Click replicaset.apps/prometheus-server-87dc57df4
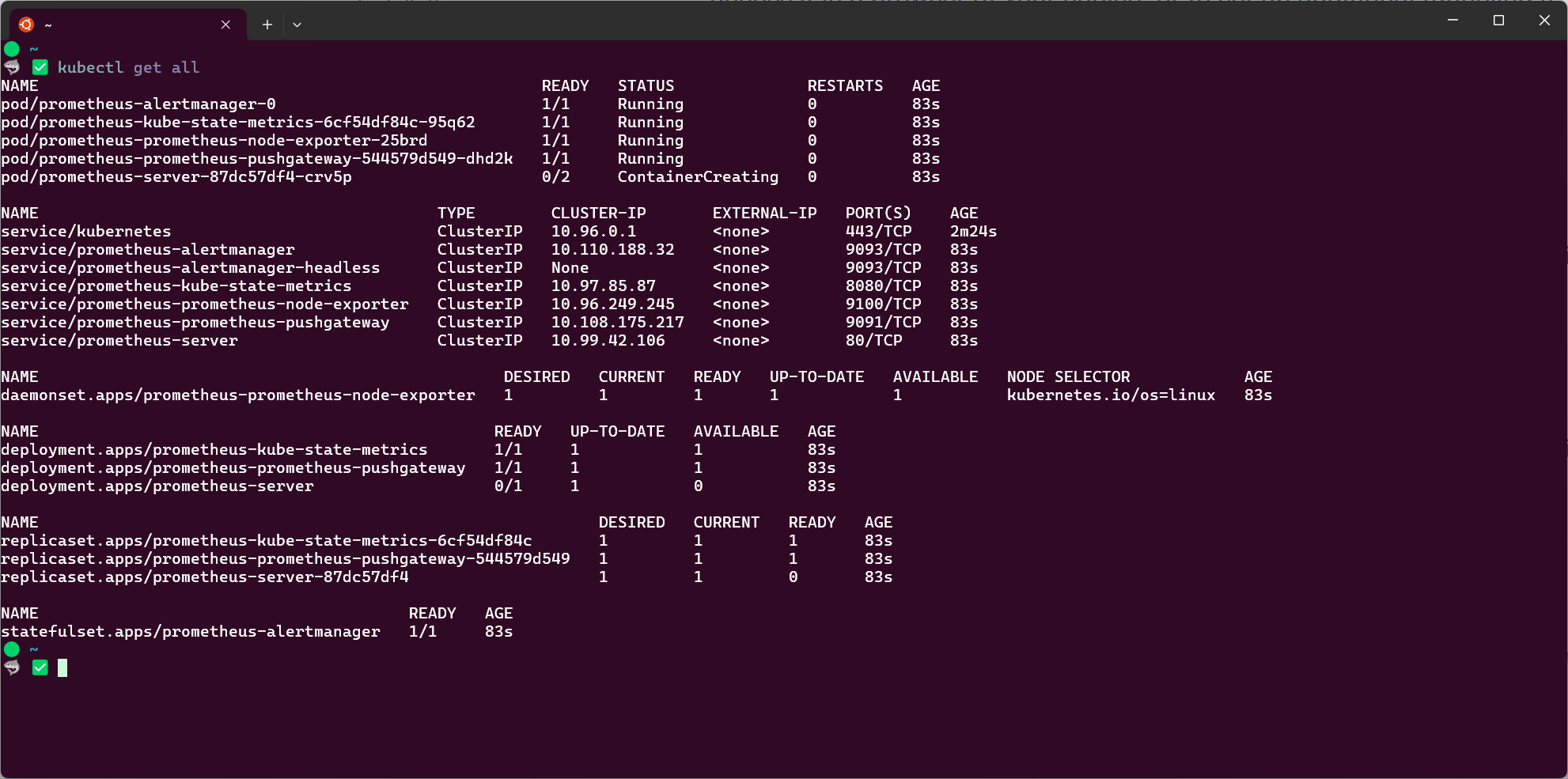 (x=205, y=577)
